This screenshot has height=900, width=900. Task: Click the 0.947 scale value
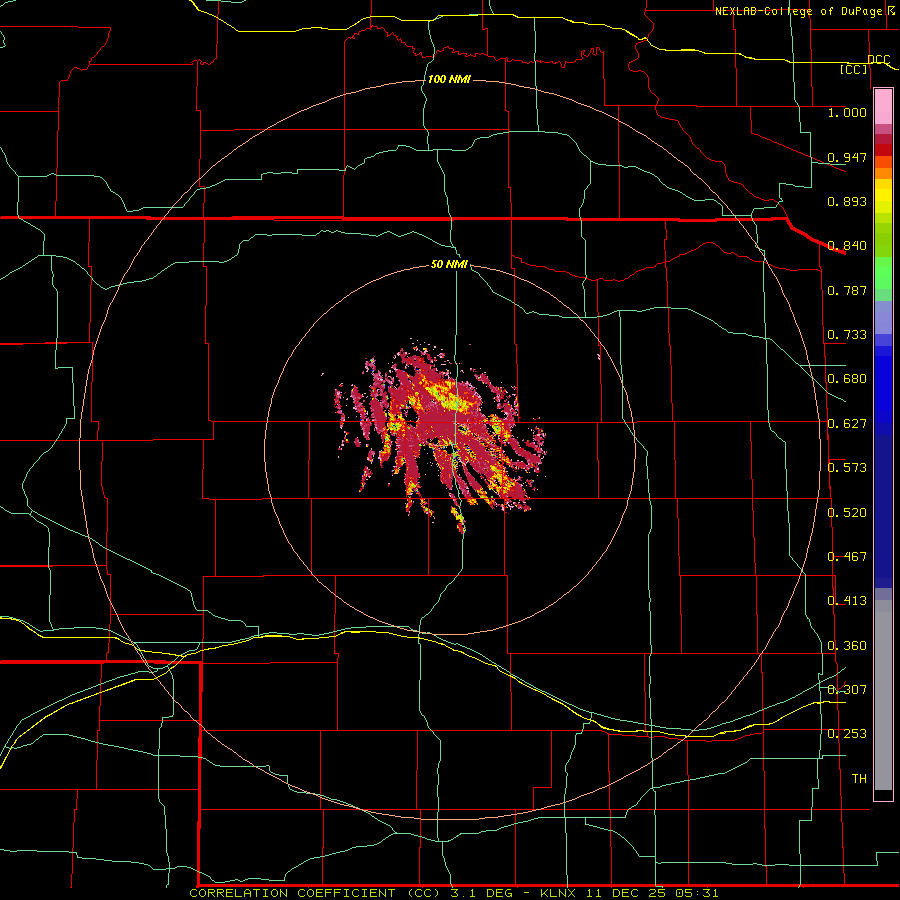847,157
